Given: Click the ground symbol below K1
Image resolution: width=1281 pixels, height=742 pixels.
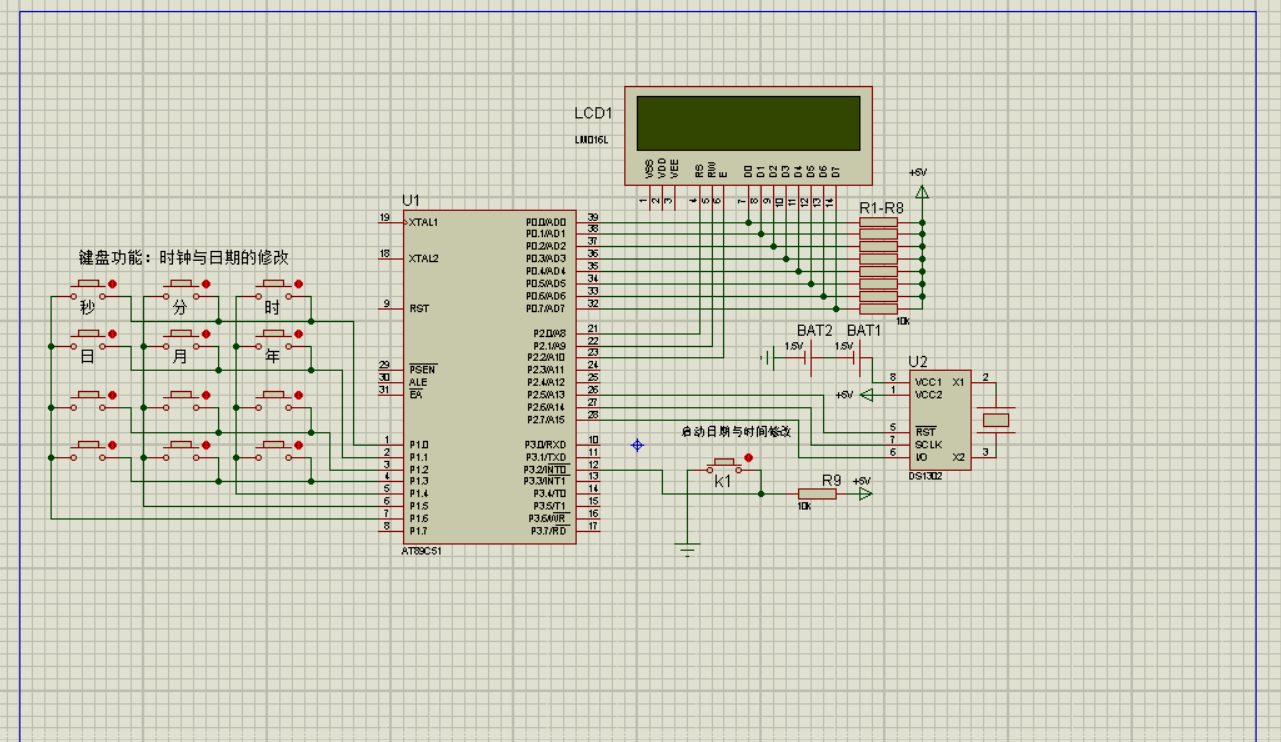Looking at the screenshot, I should (x=687, y=548).
